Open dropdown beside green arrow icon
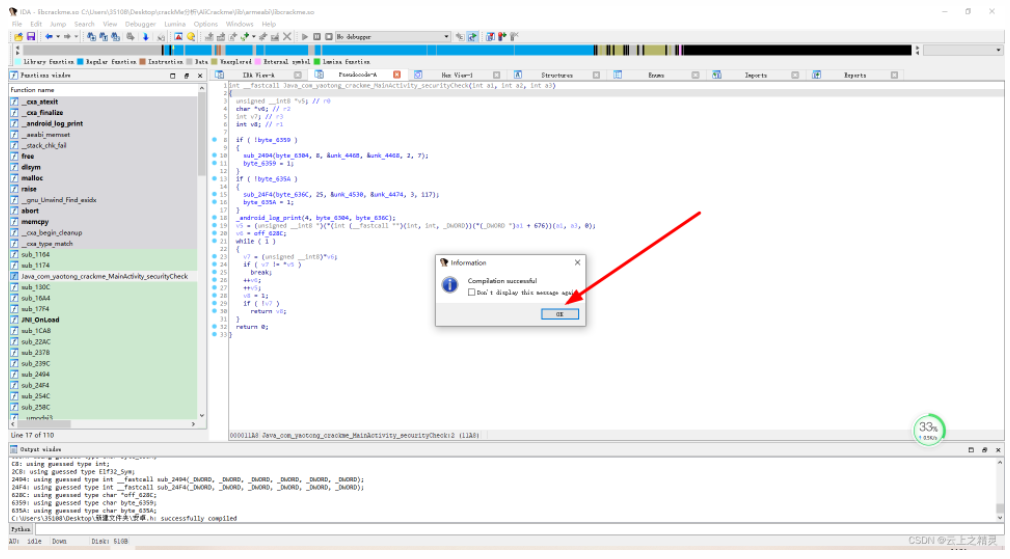The width and height of the screenshot is (1010, 559). [x=254, y=37]
